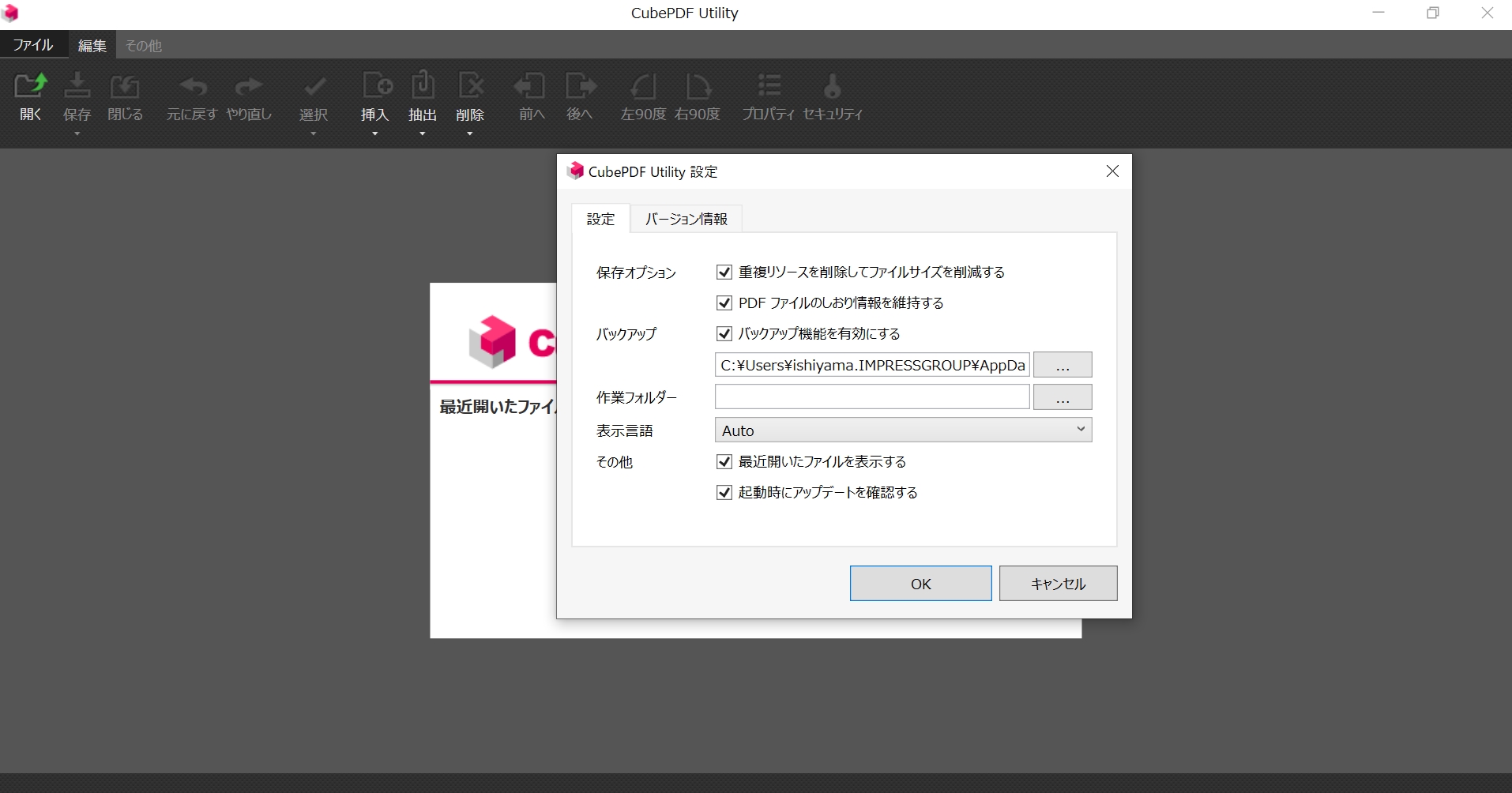
Task: Click the Rotate left 90 (左90度) icon
Action: click(643, 85)
